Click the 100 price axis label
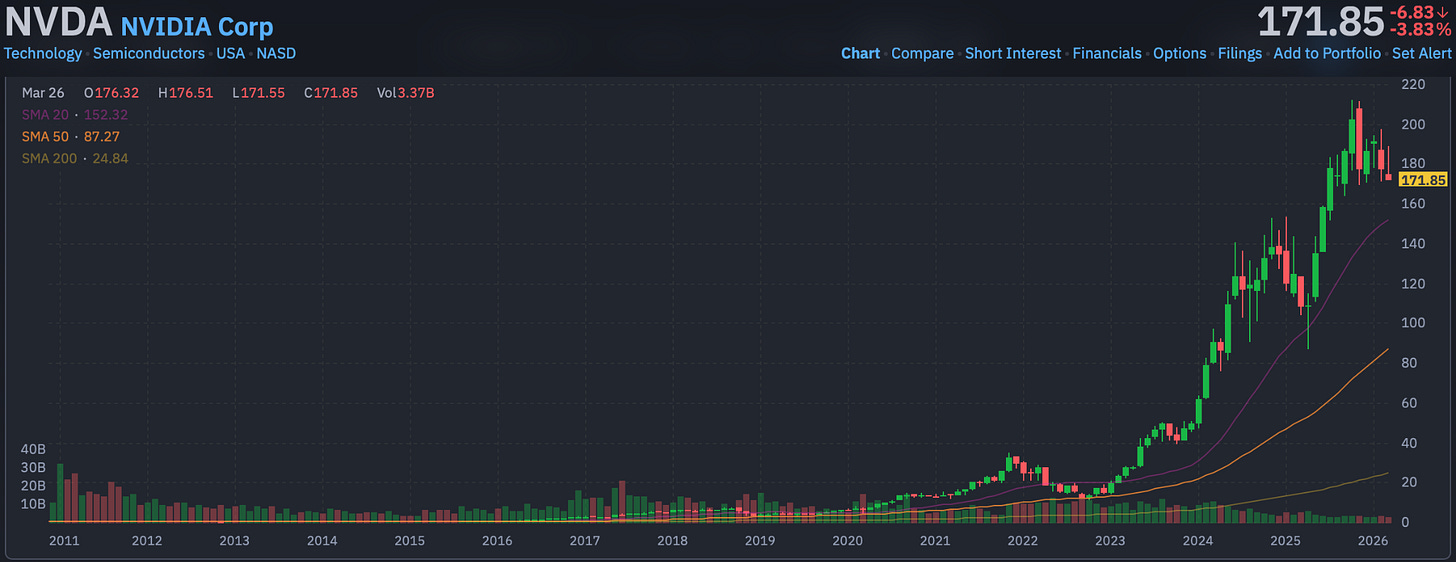This screenshot has width=1456, height=562. tap(1412, 323)
